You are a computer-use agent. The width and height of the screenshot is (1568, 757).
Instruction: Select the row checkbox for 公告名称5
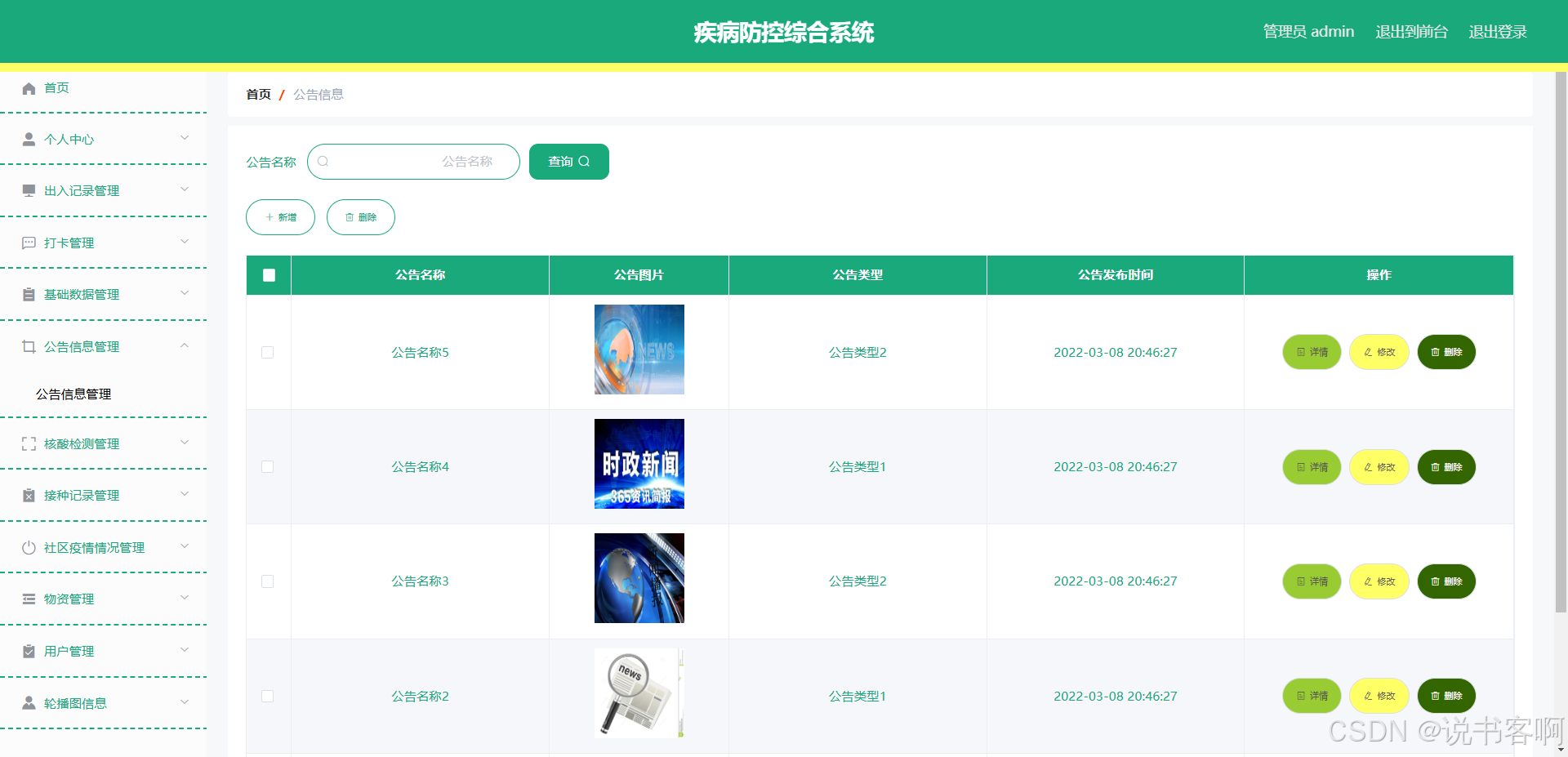[x=267, y=352]
